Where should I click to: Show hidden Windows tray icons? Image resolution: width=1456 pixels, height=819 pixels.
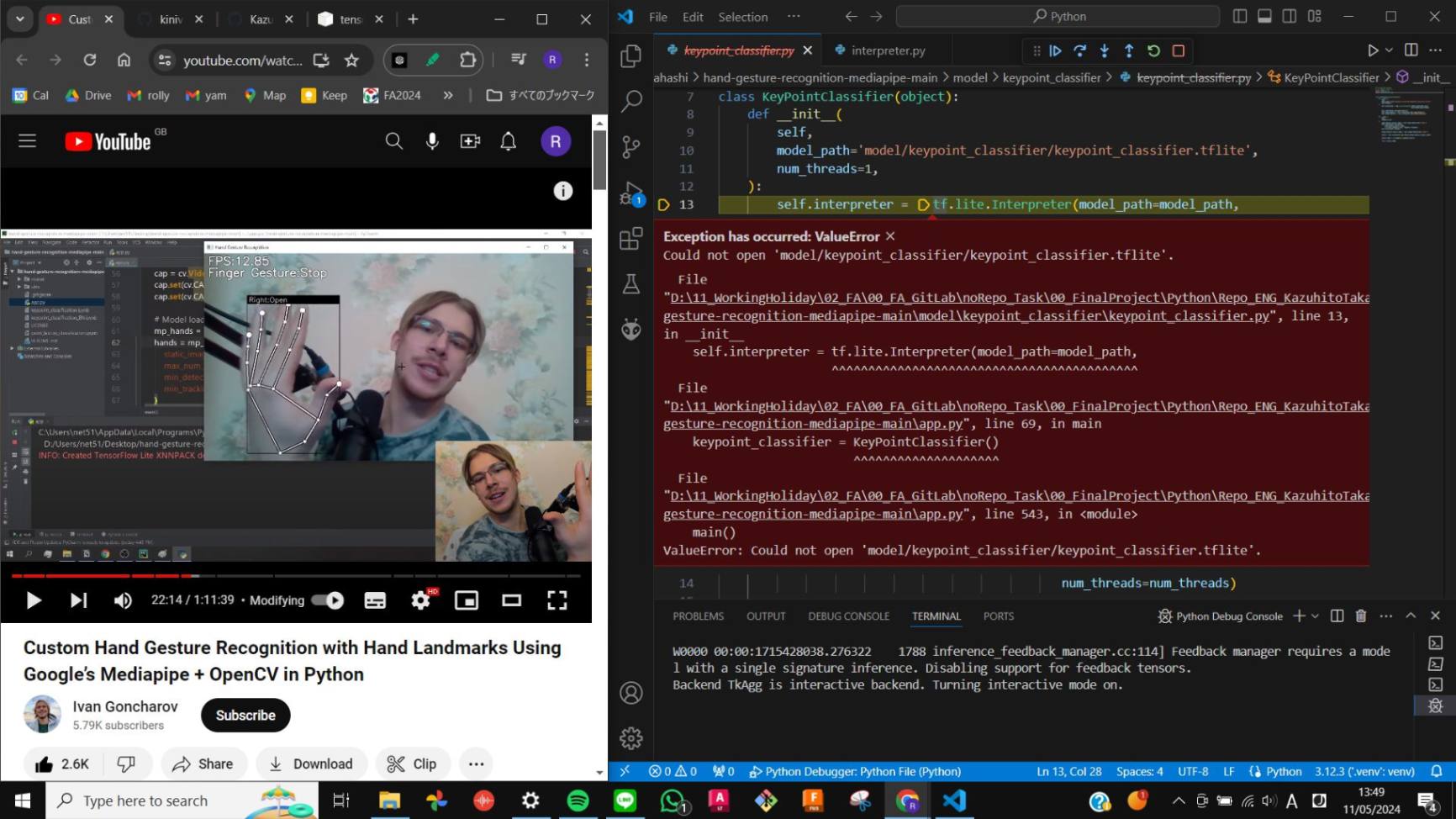click(x=1179, y=801)
